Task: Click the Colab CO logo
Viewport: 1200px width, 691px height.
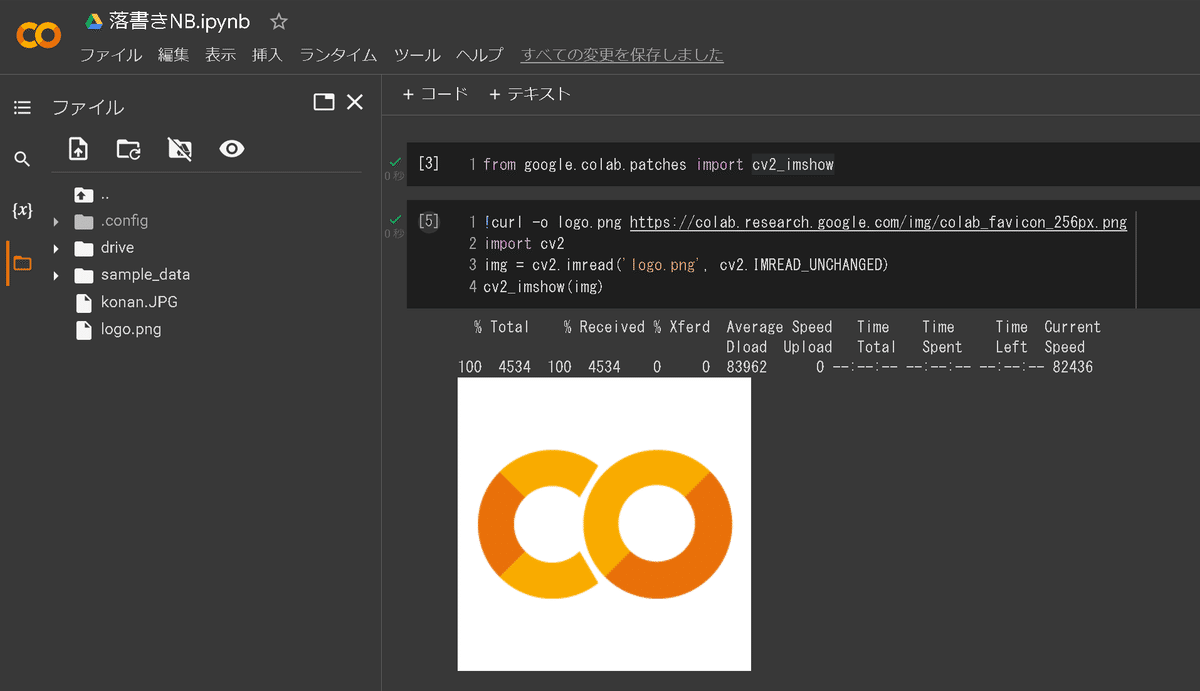Action: click(x=38, y=35)
